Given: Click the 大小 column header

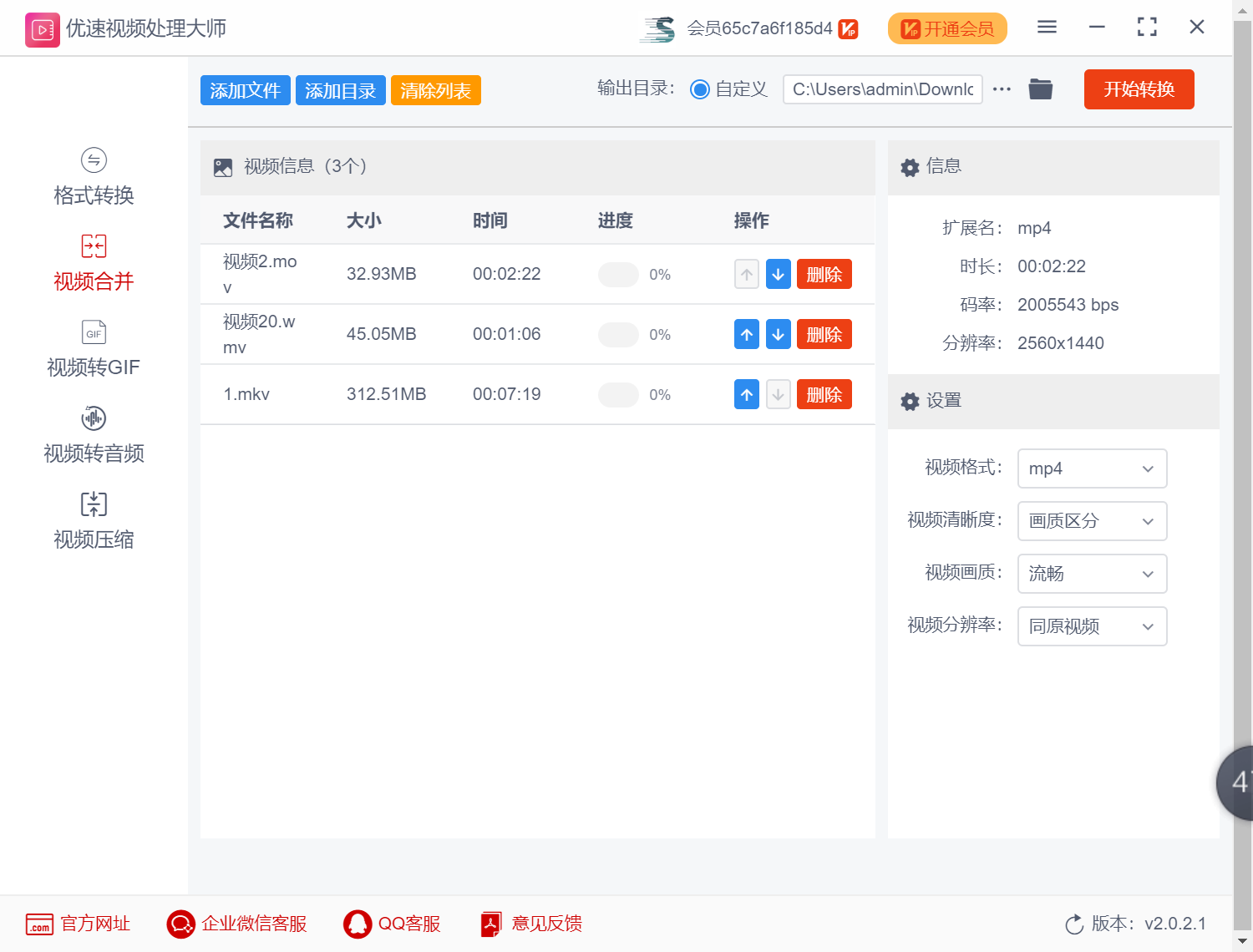Looking at the screenshot, I should (x=364, y=220).
